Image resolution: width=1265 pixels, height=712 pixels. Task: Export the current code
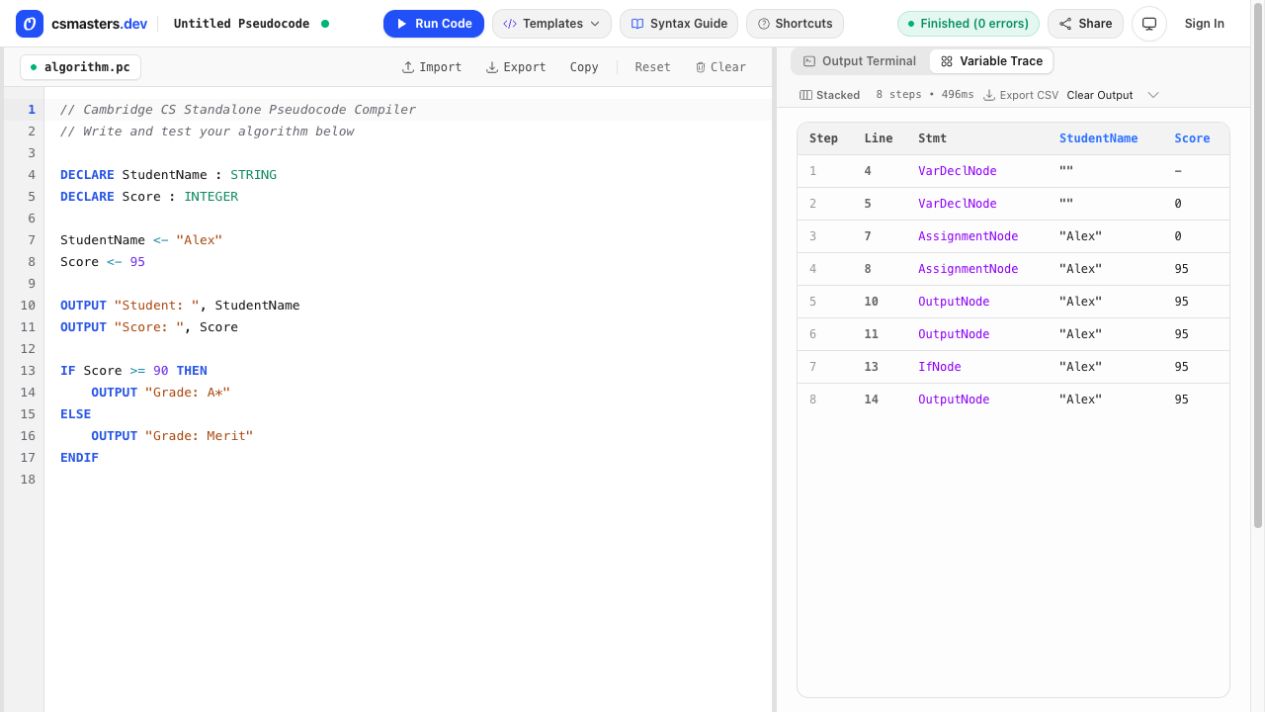tap(516, 67)
